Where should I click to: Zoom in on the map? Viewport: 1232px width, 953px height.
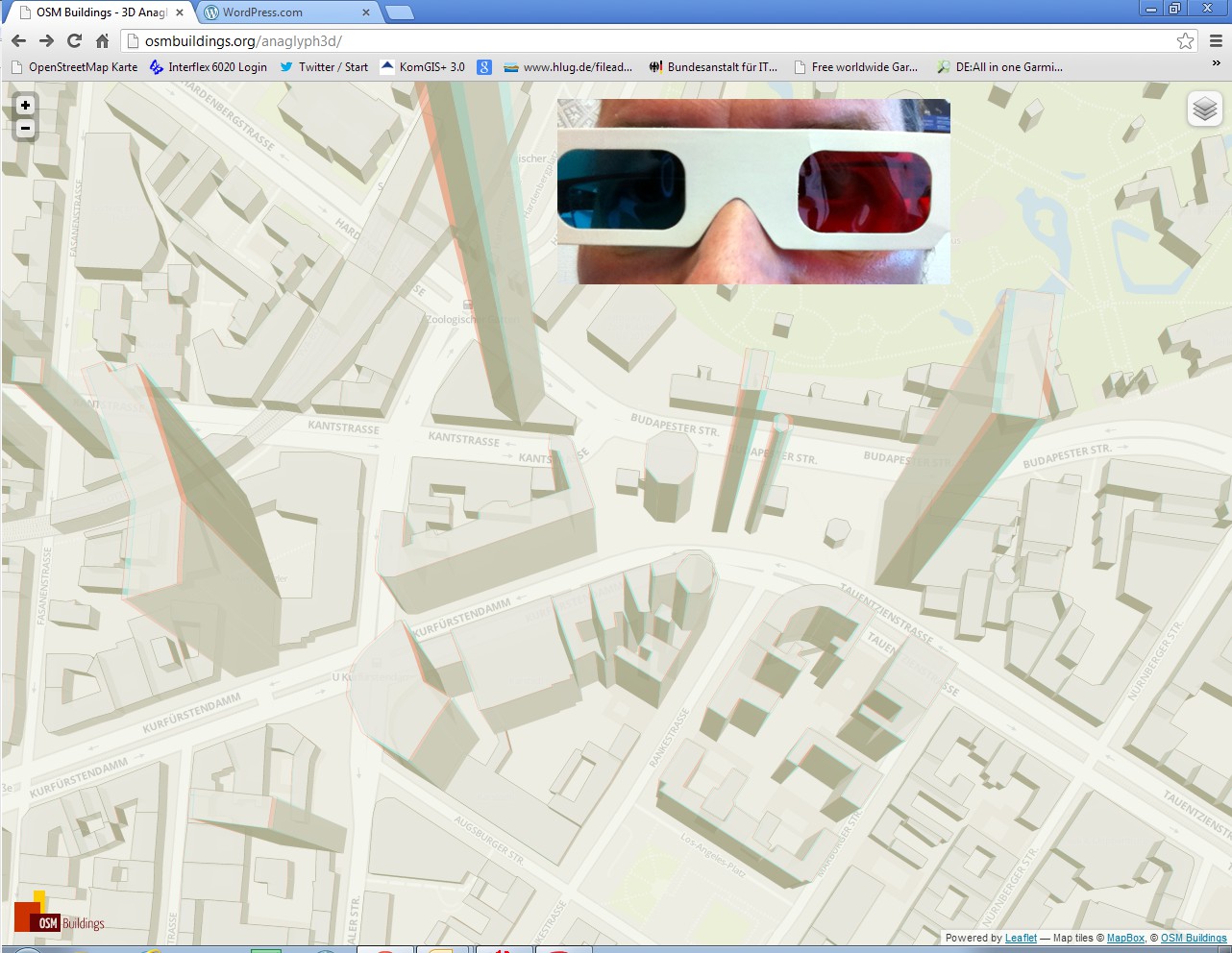click(25, 106)
